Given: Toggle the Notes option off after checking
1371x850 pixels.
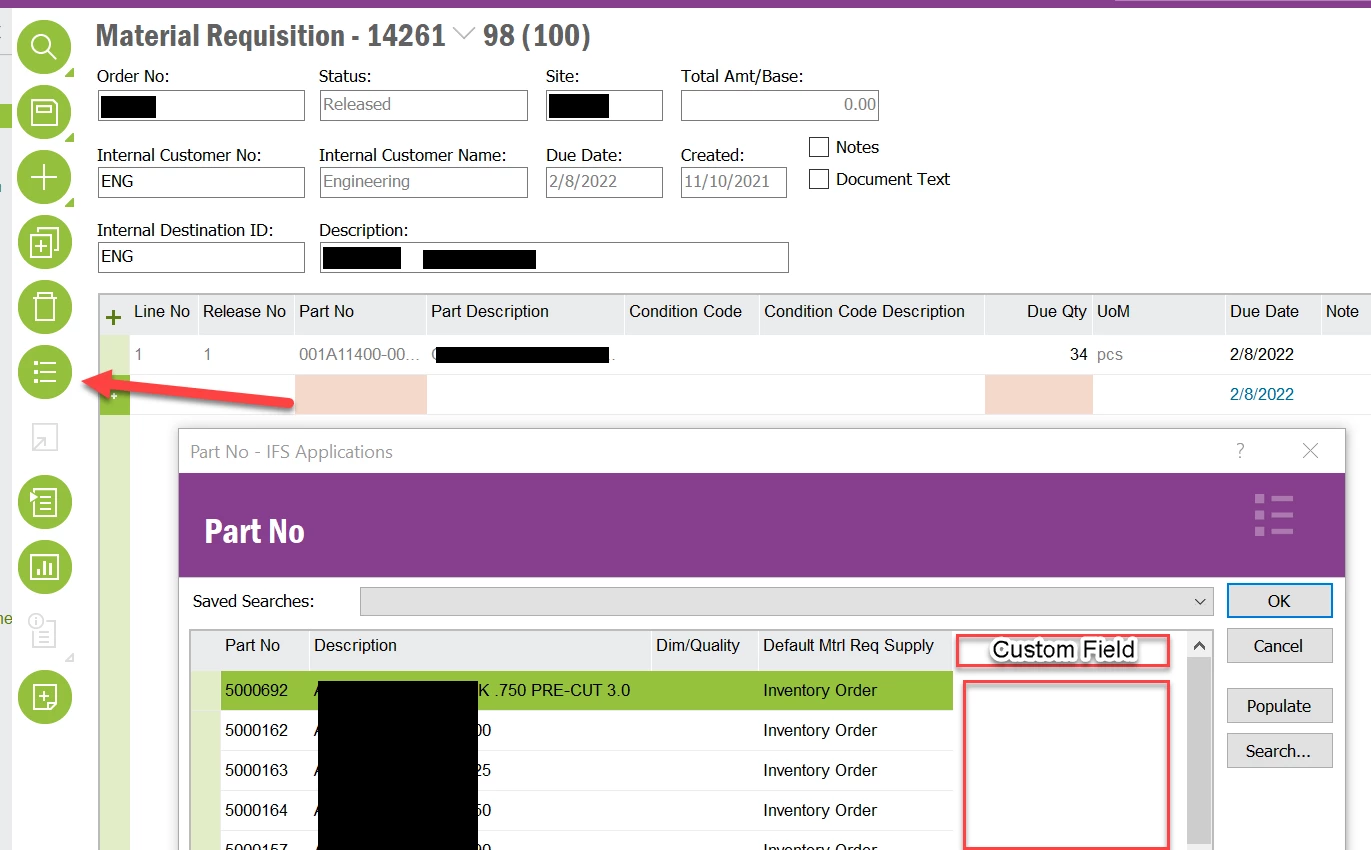Looking at the screenshot, I should 817,147.
